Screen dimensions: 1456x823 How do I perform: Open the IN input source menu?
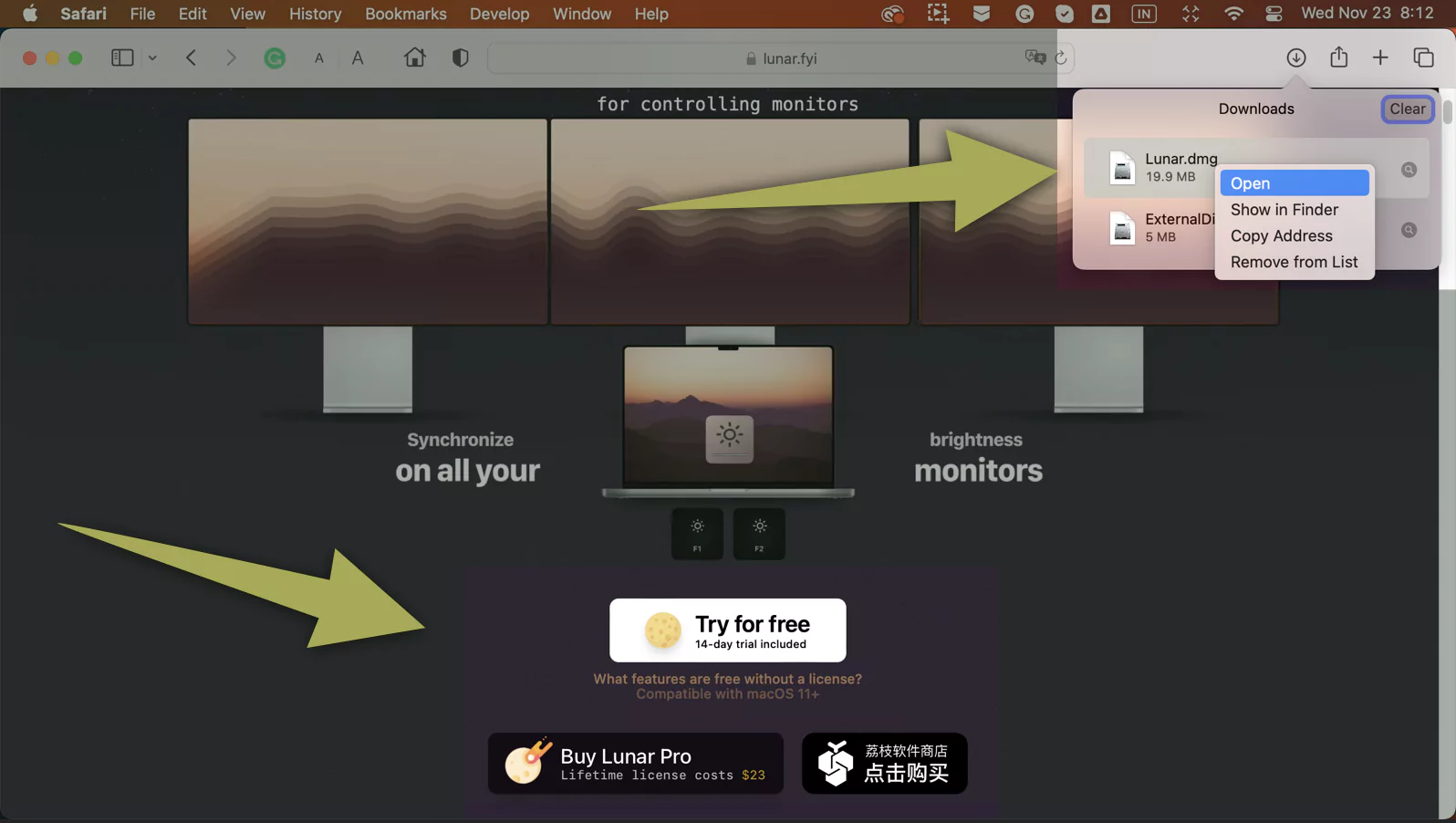click(1143, 14)
